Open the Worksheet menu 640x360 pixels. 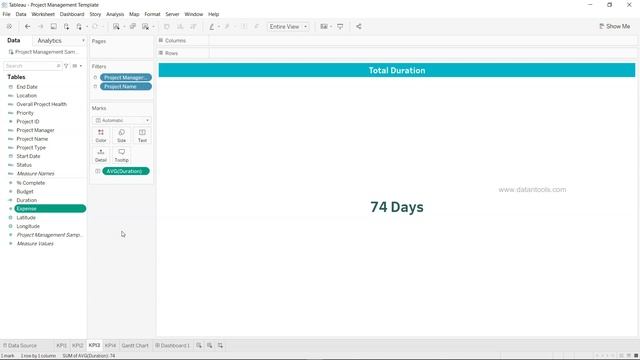(43, 14)
